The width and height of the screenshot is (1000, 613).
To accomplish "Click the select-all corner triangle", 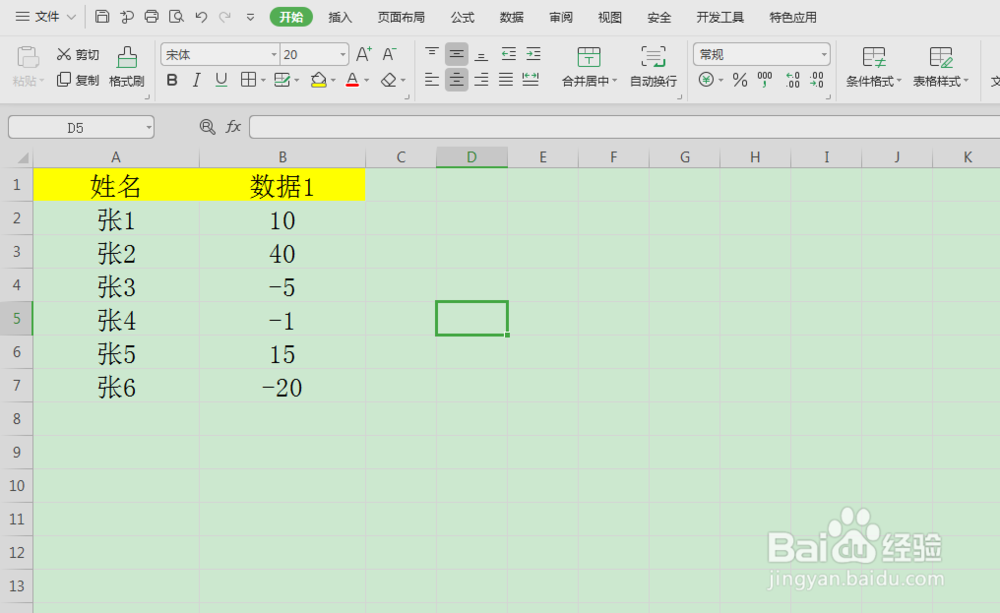I will (x=22, y=158).
